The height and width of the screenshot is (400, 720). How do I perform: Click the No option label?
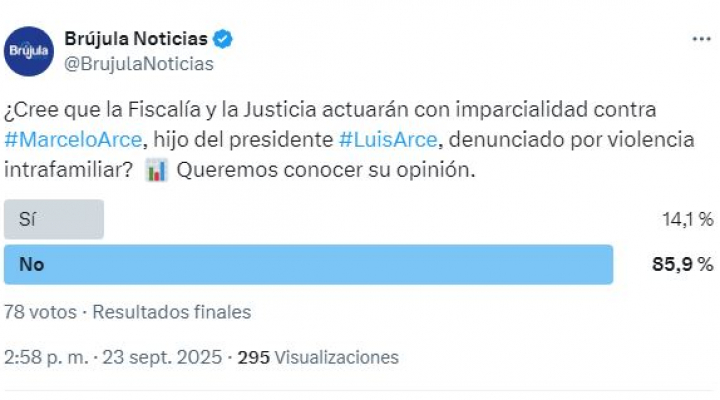pyautogui.click(x=32, y=265)
